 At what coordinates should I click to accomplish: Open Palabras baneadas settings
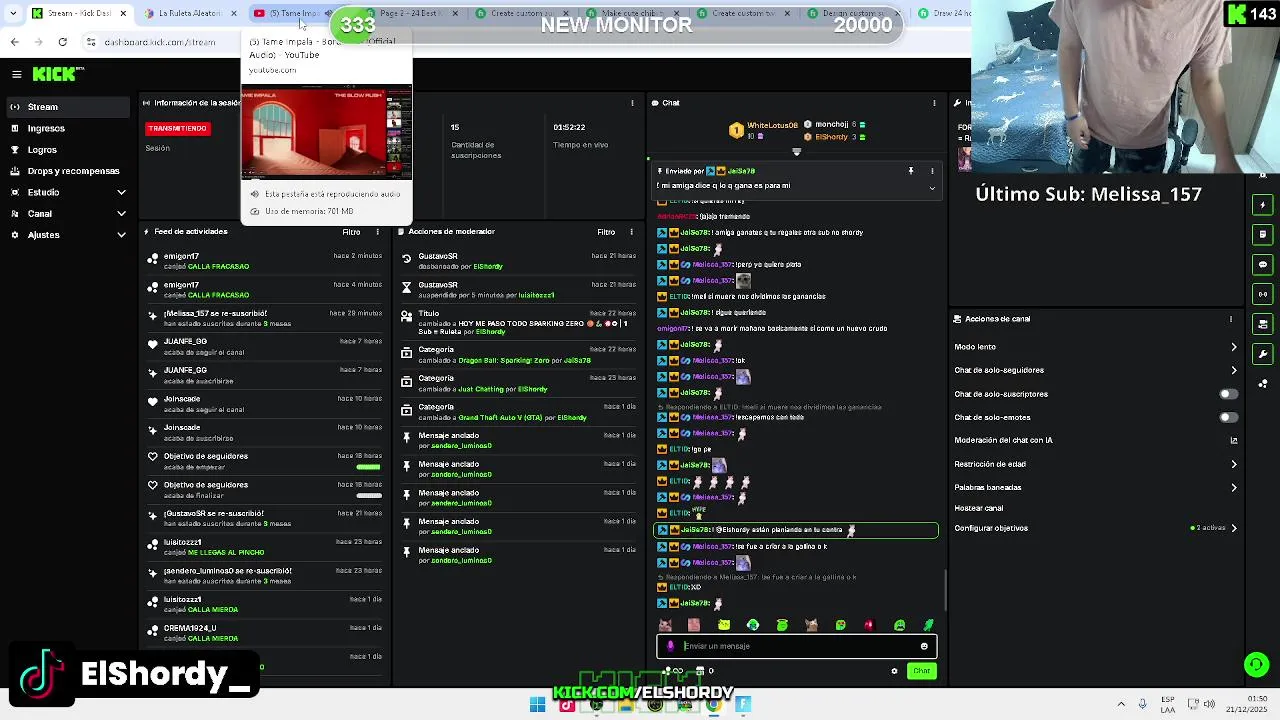1096,488
